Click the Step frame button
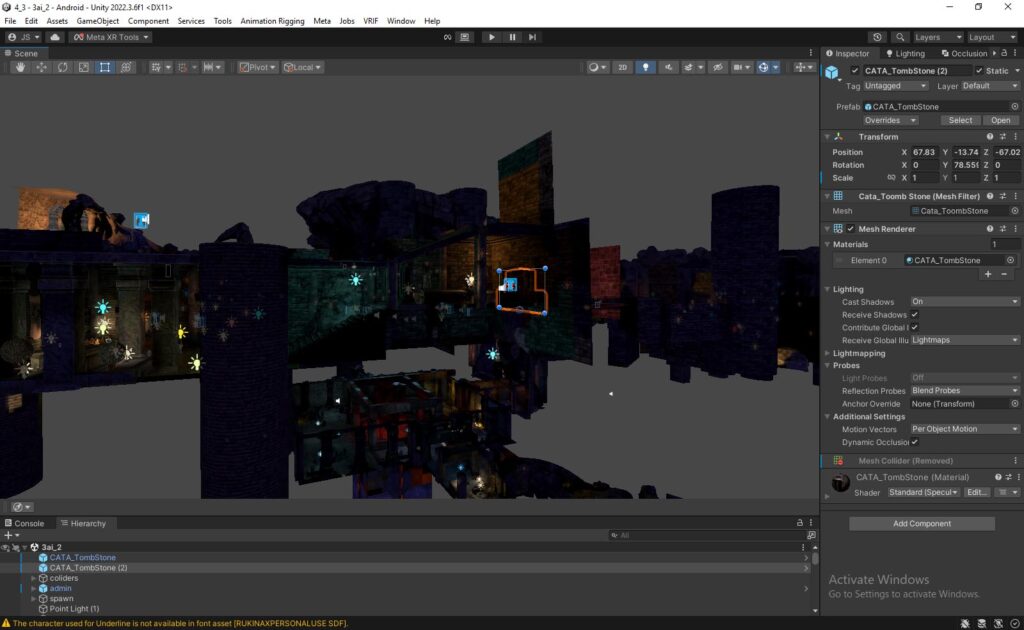The width and height of the screenshot is (1024, 630). pos(533,37)
